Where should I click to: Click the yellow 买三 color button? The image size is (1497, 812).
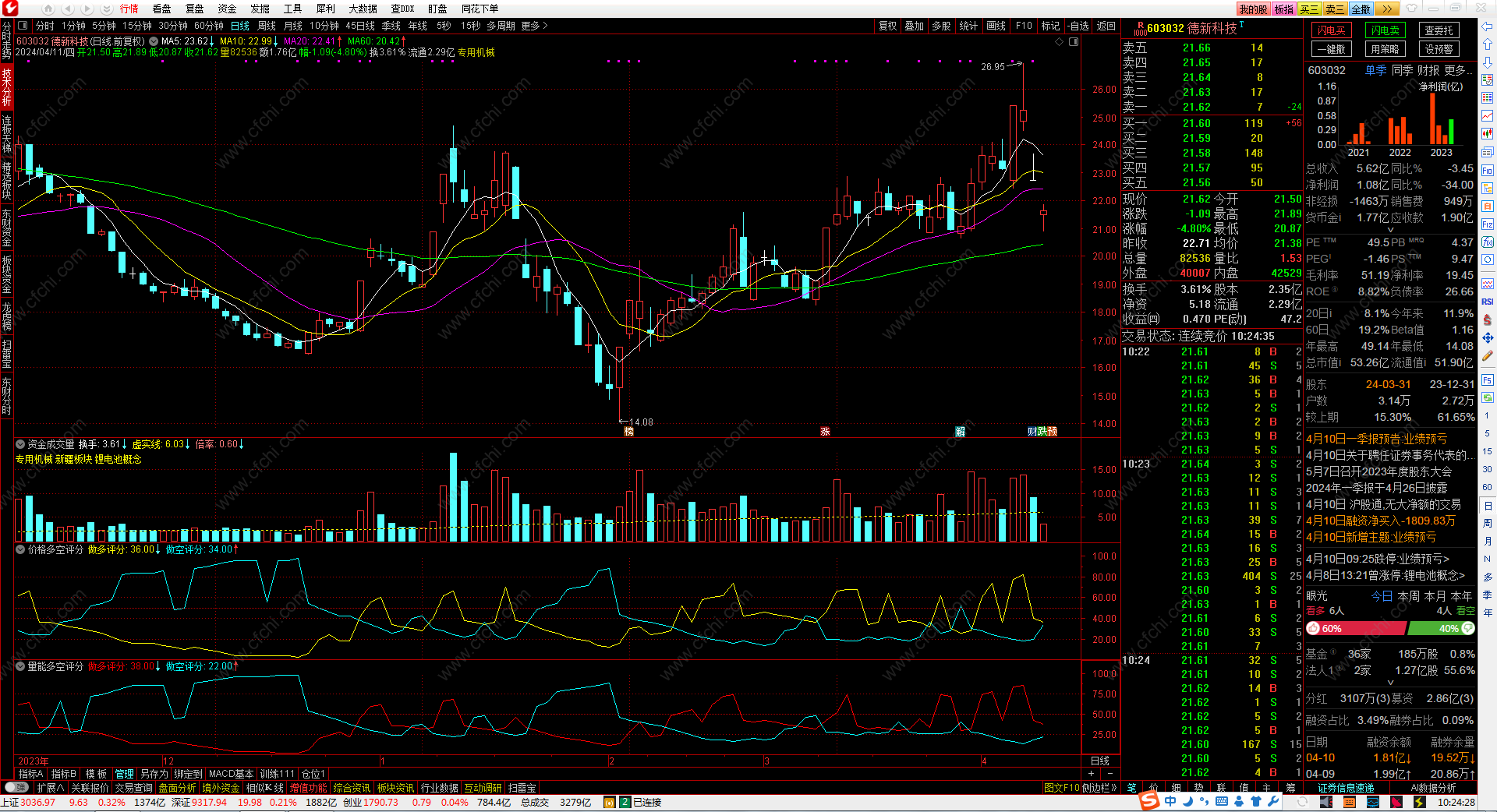tap(1309, 9)
